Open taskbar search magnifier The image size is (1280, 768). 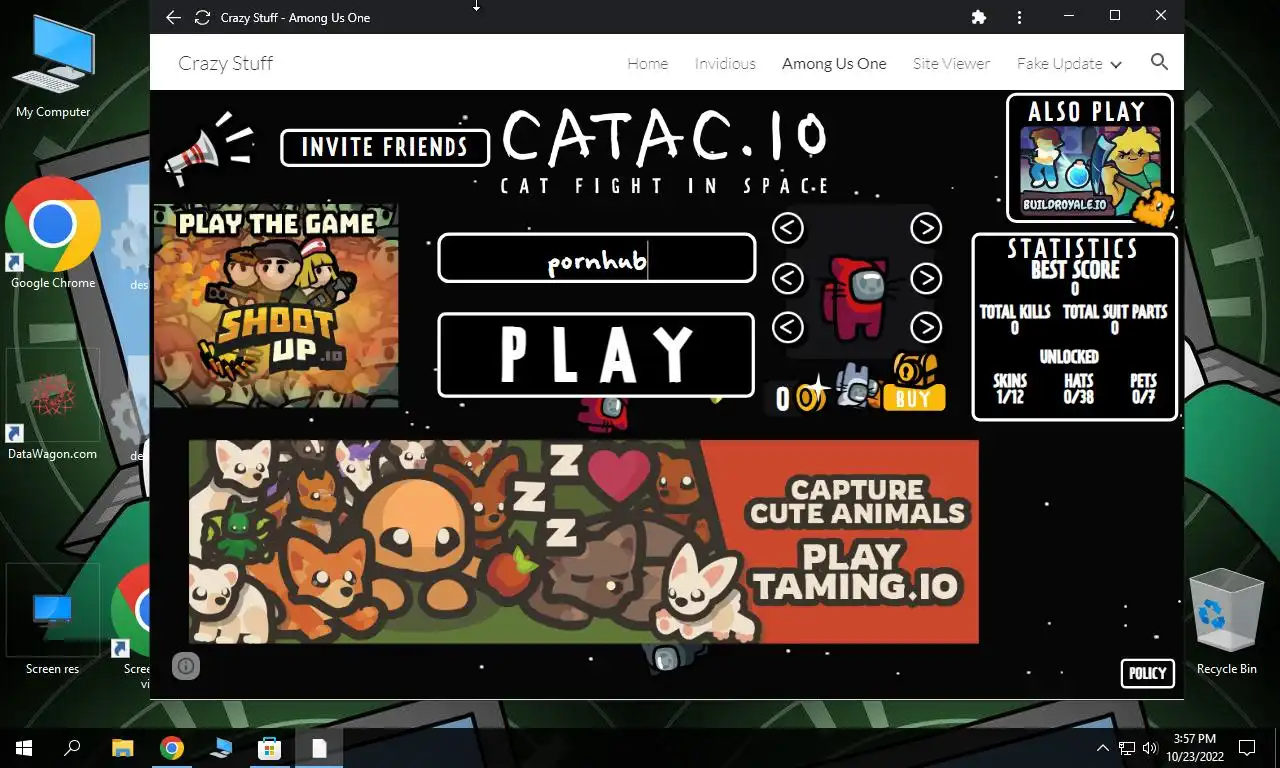point(73,747)
